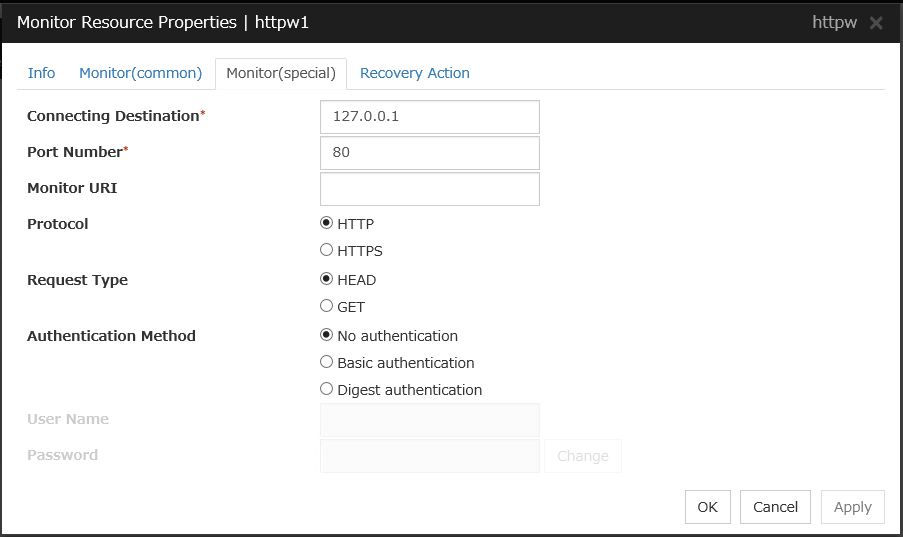Focus the Port Number field
903x537 pixels.
click(x=429, y=153)
